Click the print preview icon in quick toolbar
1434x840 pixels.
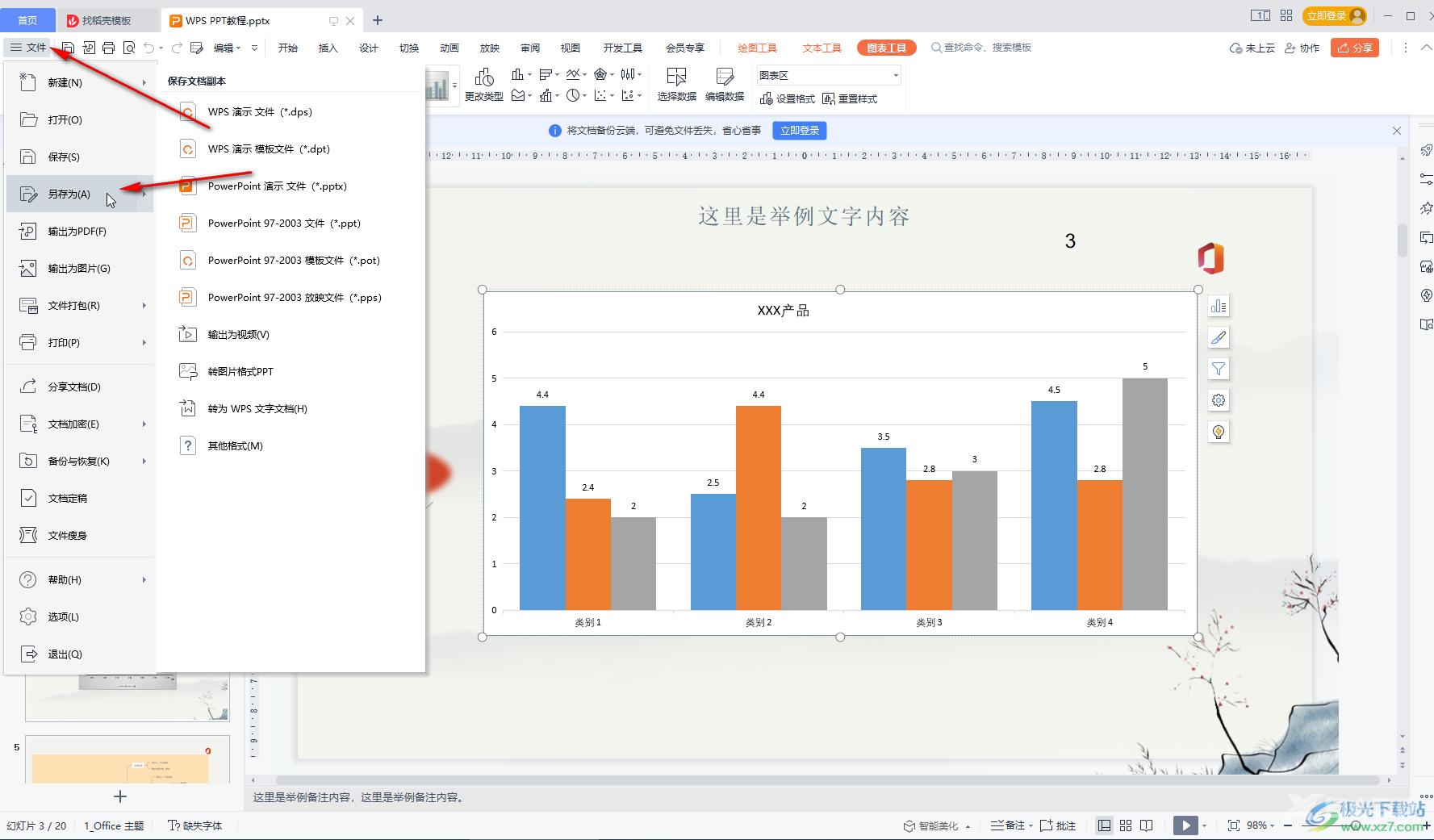129,48
